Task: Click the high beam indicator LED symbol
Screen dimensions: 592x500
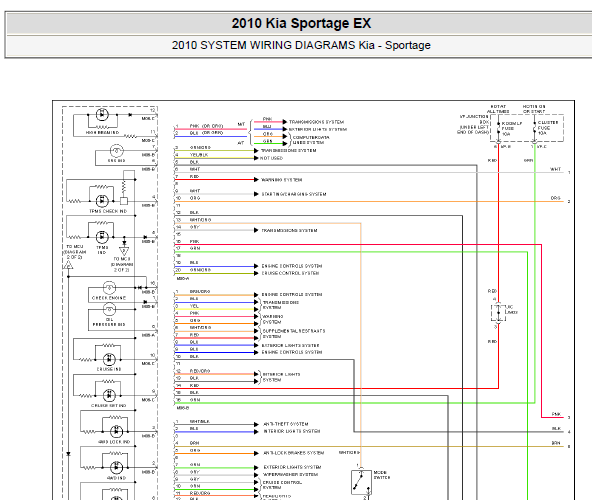Action: 102,114
